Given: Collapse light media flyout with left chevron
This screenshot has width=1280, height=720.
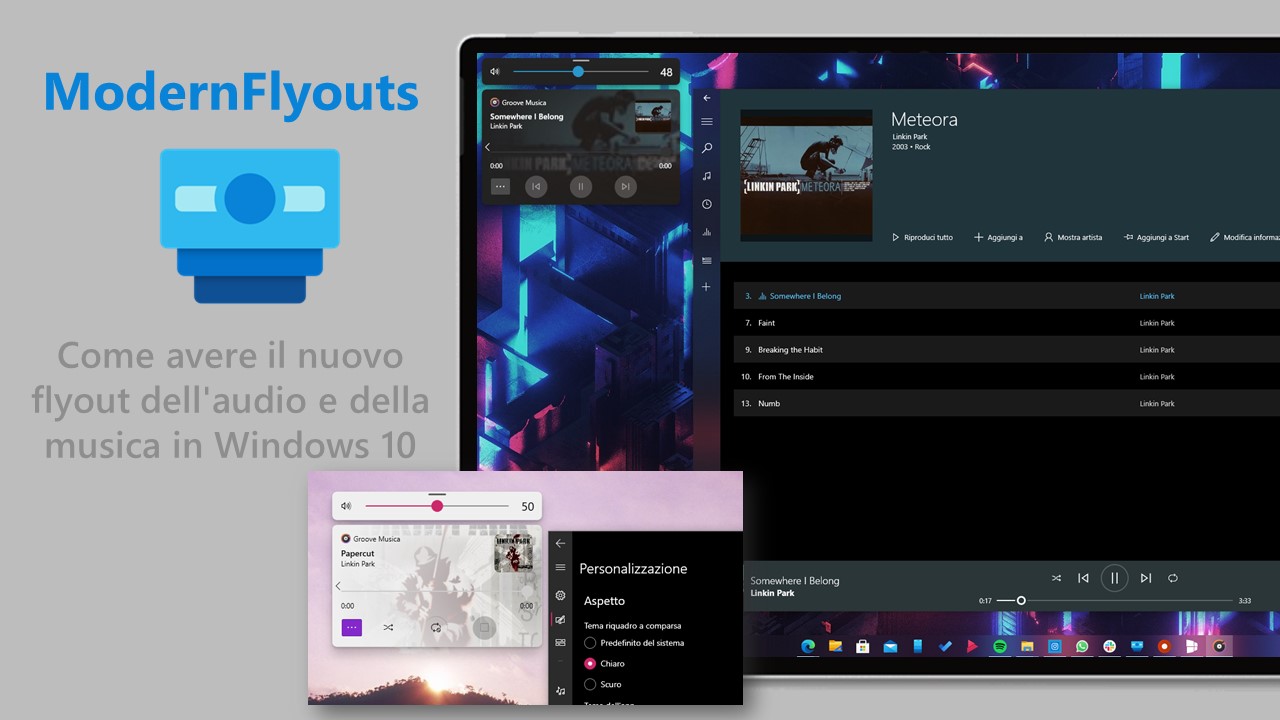Looking at the screenshot, I should tap(338, 586).
